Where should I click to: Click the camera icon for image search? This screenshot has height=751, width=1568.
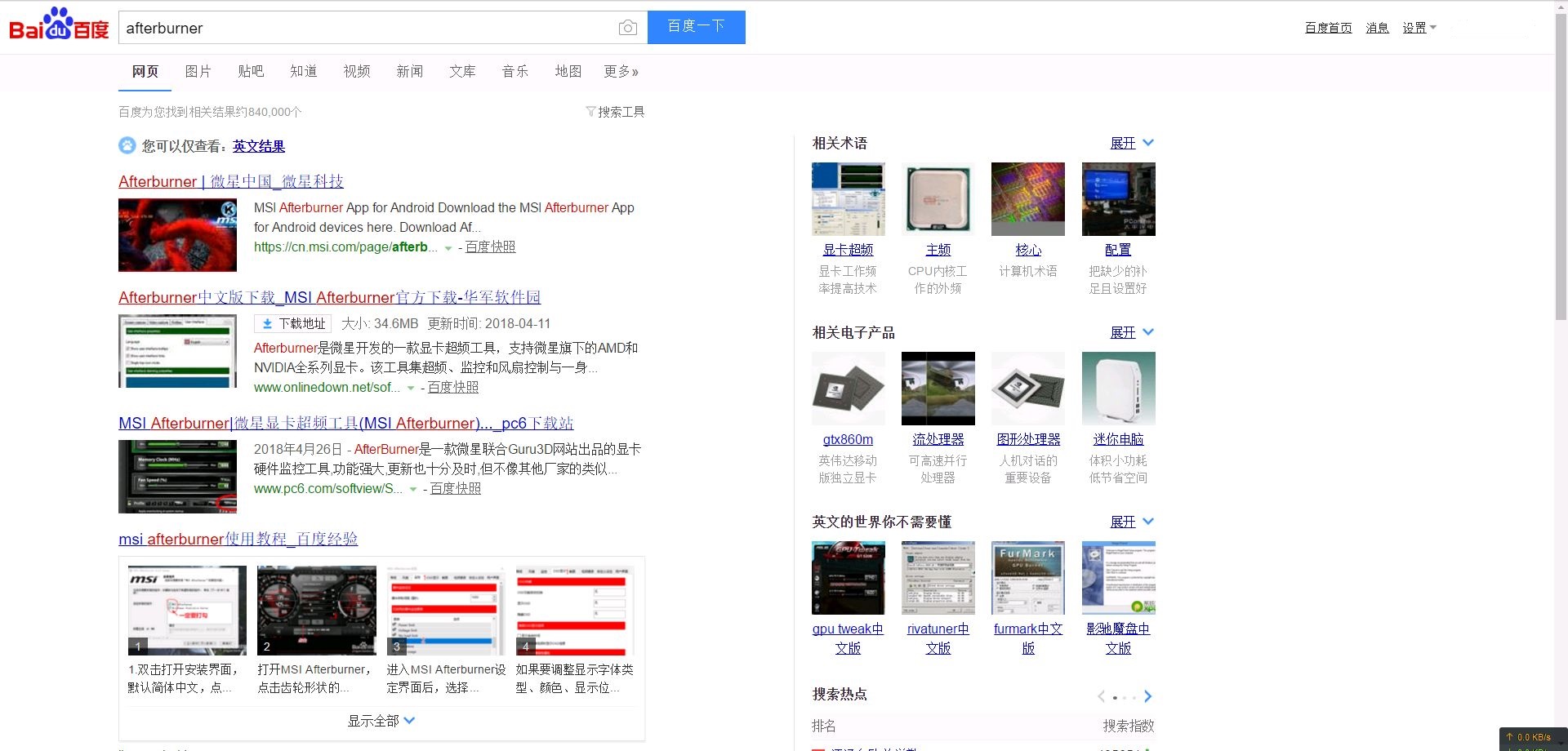coord(627,27)
